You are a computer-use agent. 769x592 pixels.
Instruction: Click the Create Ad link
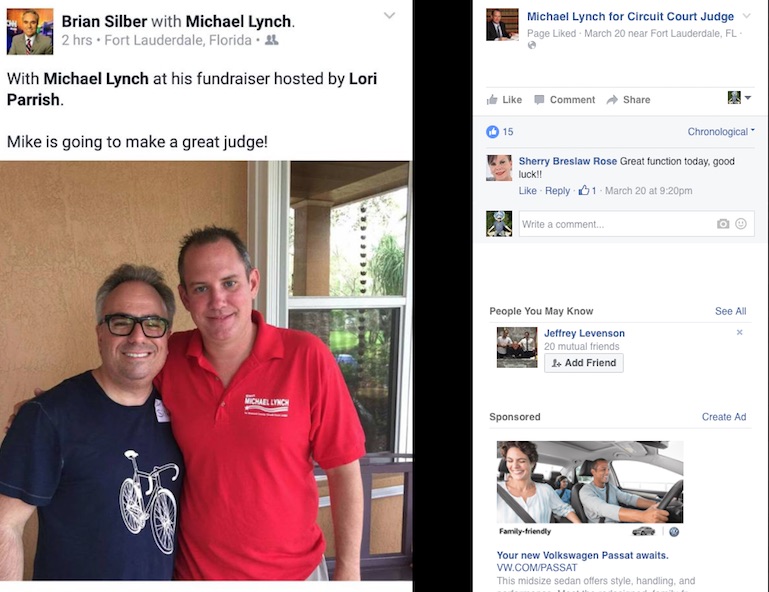tap(724, 417)
